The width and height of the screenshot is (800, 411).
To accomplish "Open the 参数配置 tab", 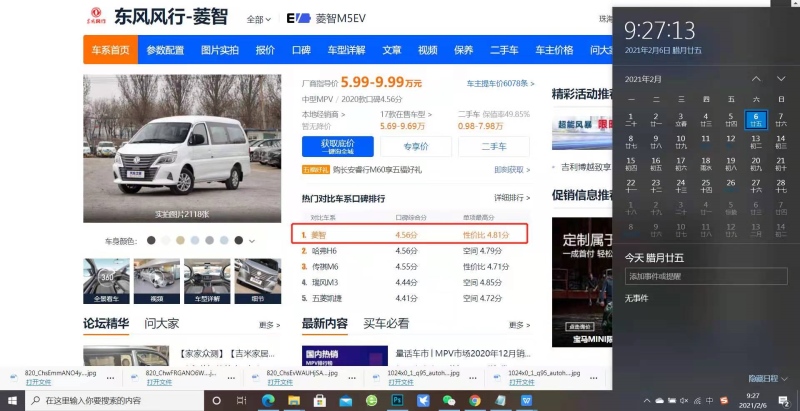I will point(165,50).
